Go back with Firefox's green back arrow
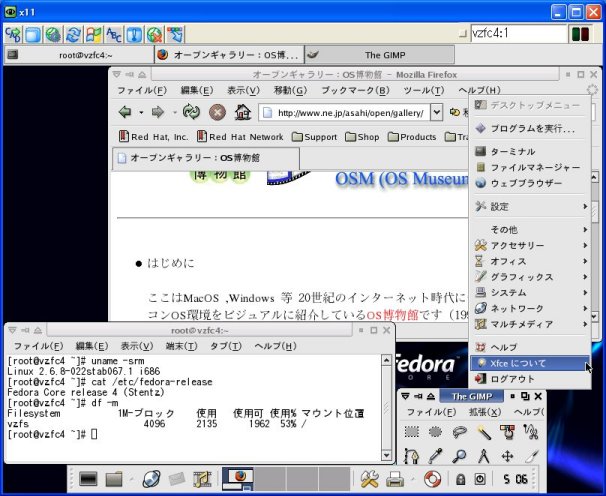606x496 pixels. 125,112
